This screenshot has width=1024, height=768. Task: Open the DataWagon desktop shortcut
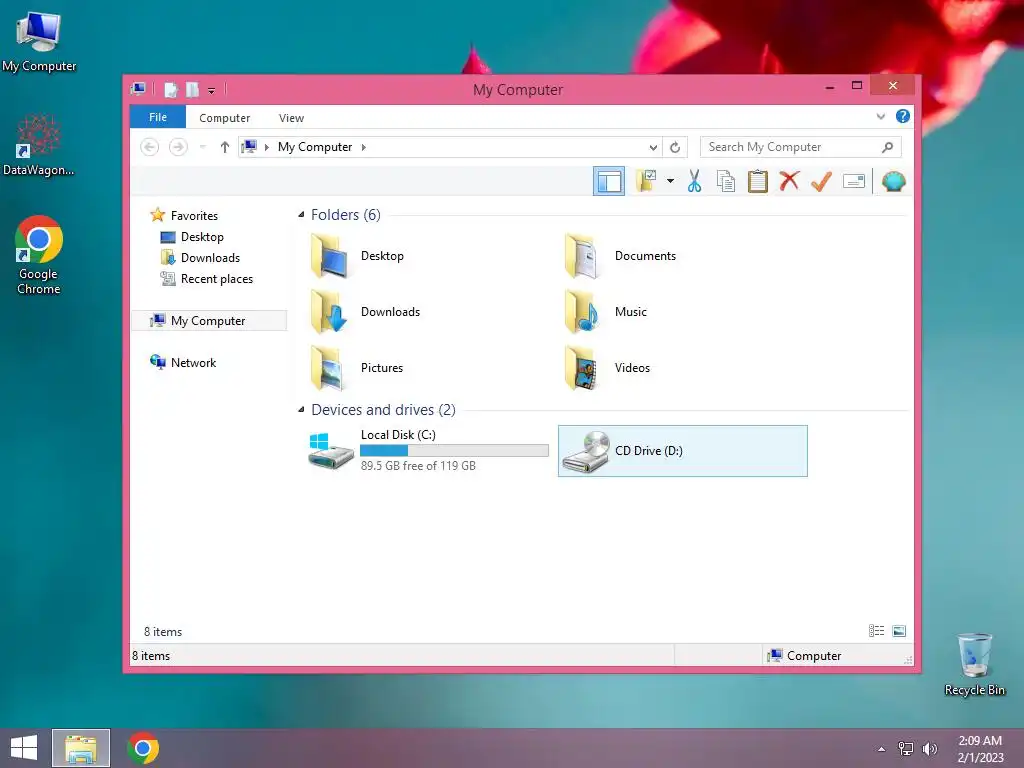tap(39, 145)
